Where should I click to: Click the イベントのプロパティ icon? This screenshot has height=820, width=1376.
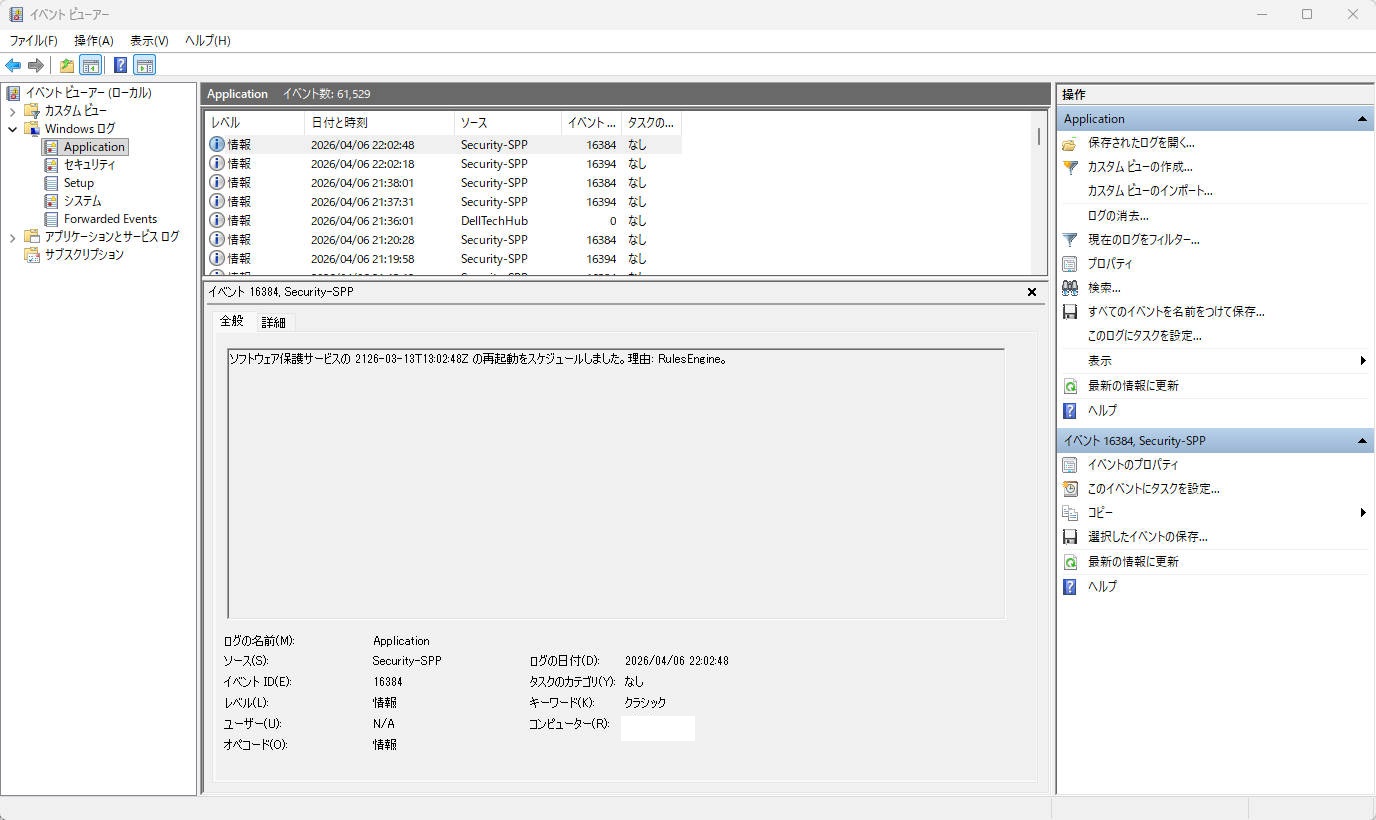(1070, 465)
